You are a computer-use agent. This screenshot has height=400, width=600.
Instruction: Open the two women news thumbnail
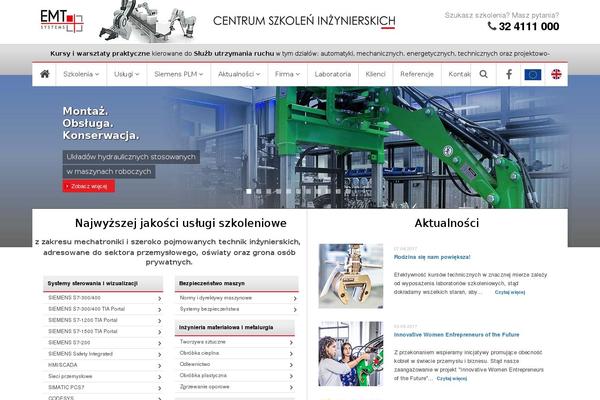(x=351, y=354)
